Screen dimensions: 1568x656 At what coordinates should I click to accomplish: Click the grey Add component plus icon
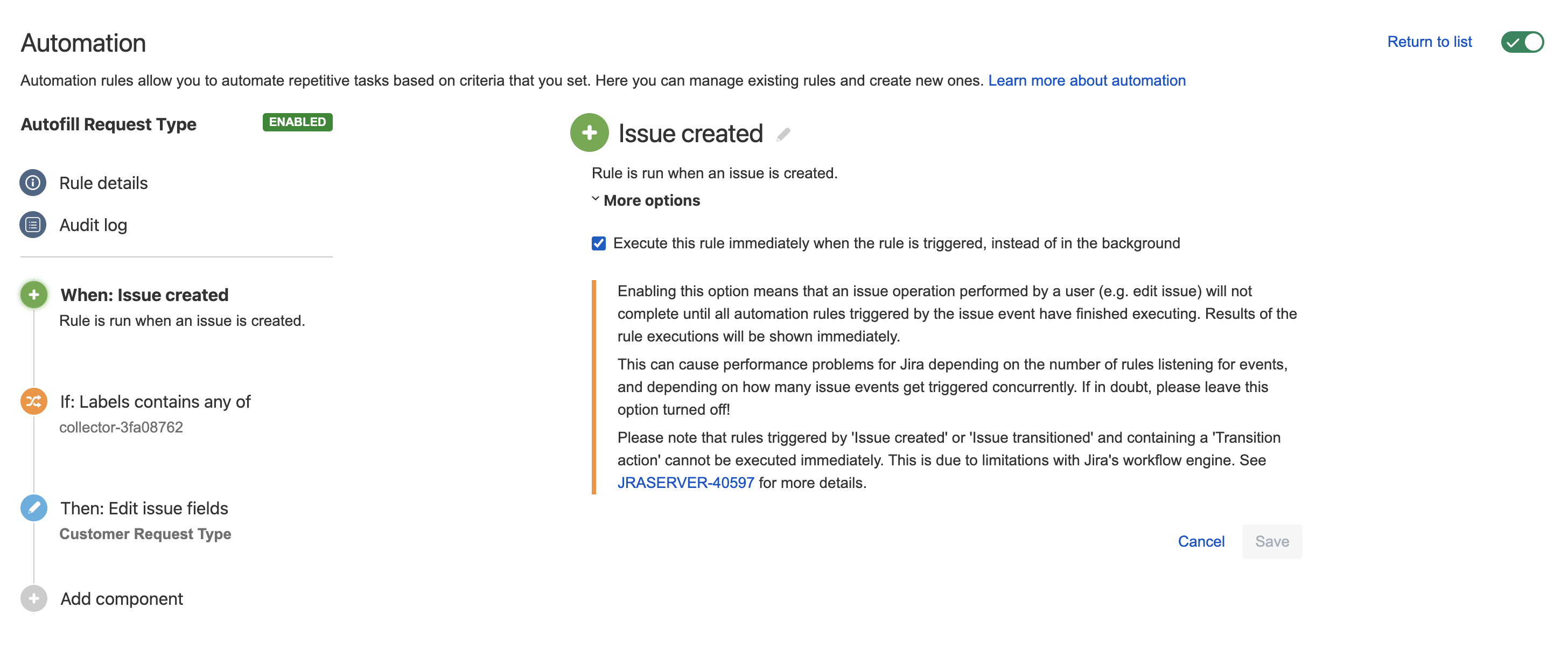pyautogui.click(x=34, y=599)
